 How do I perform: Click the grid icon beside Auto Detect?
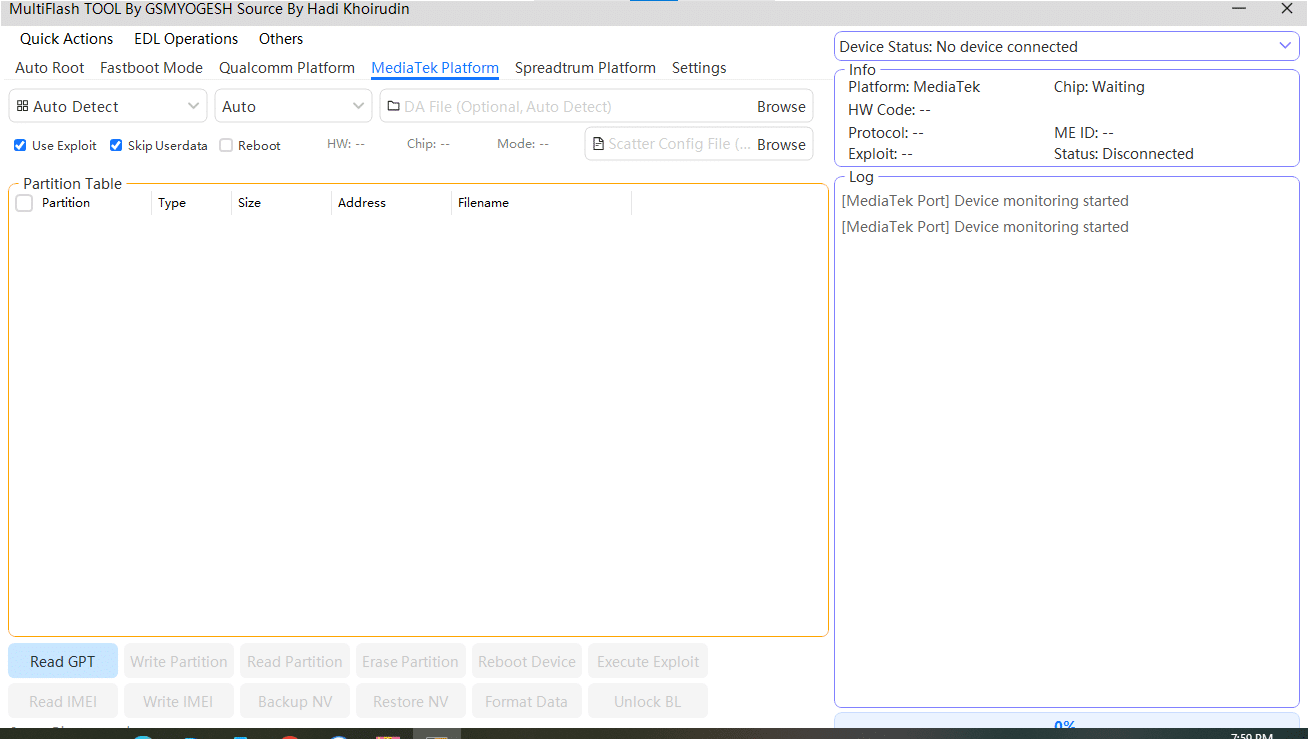(x=22, y=106)
